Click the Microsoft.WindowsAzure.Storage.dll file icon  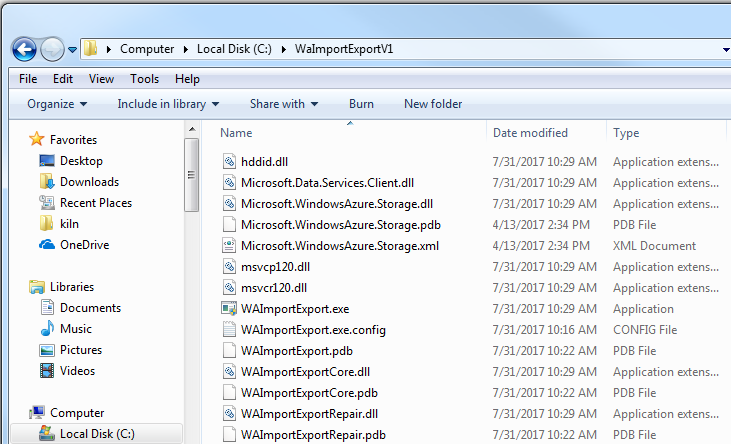tap(229, 203)
